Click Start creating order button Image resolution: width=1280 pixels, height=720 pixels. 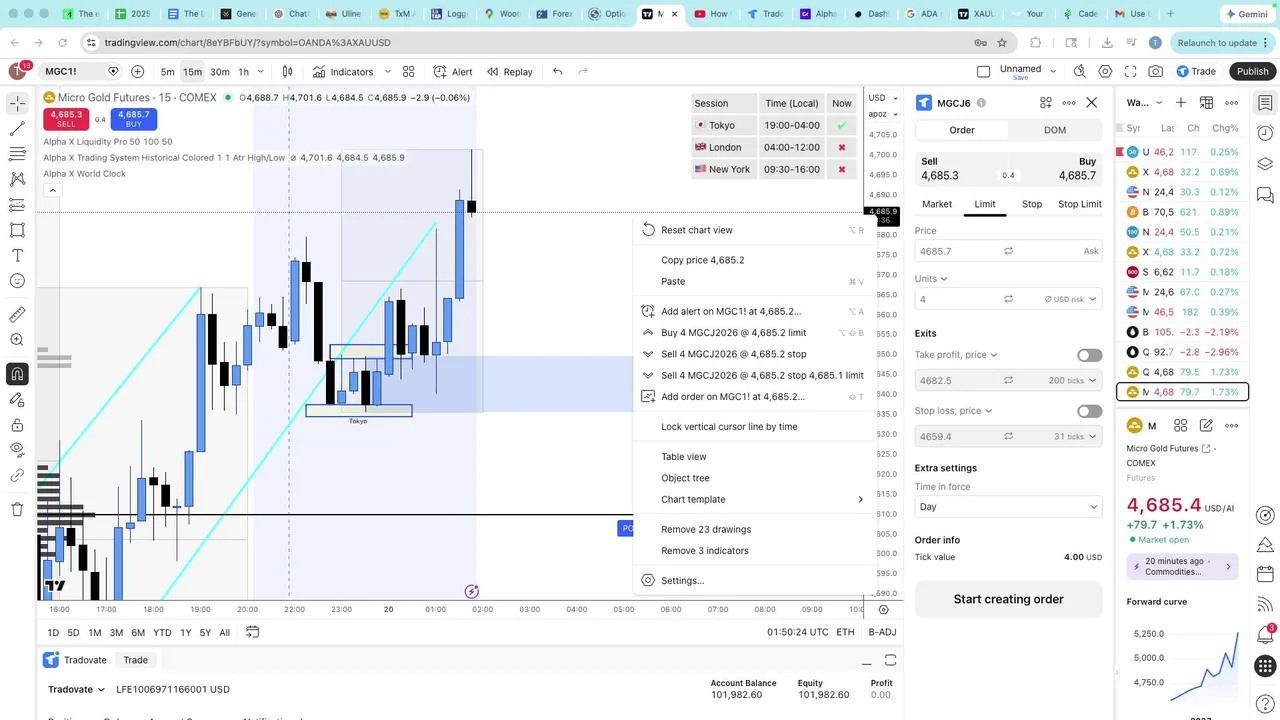tap(1008, 599)
